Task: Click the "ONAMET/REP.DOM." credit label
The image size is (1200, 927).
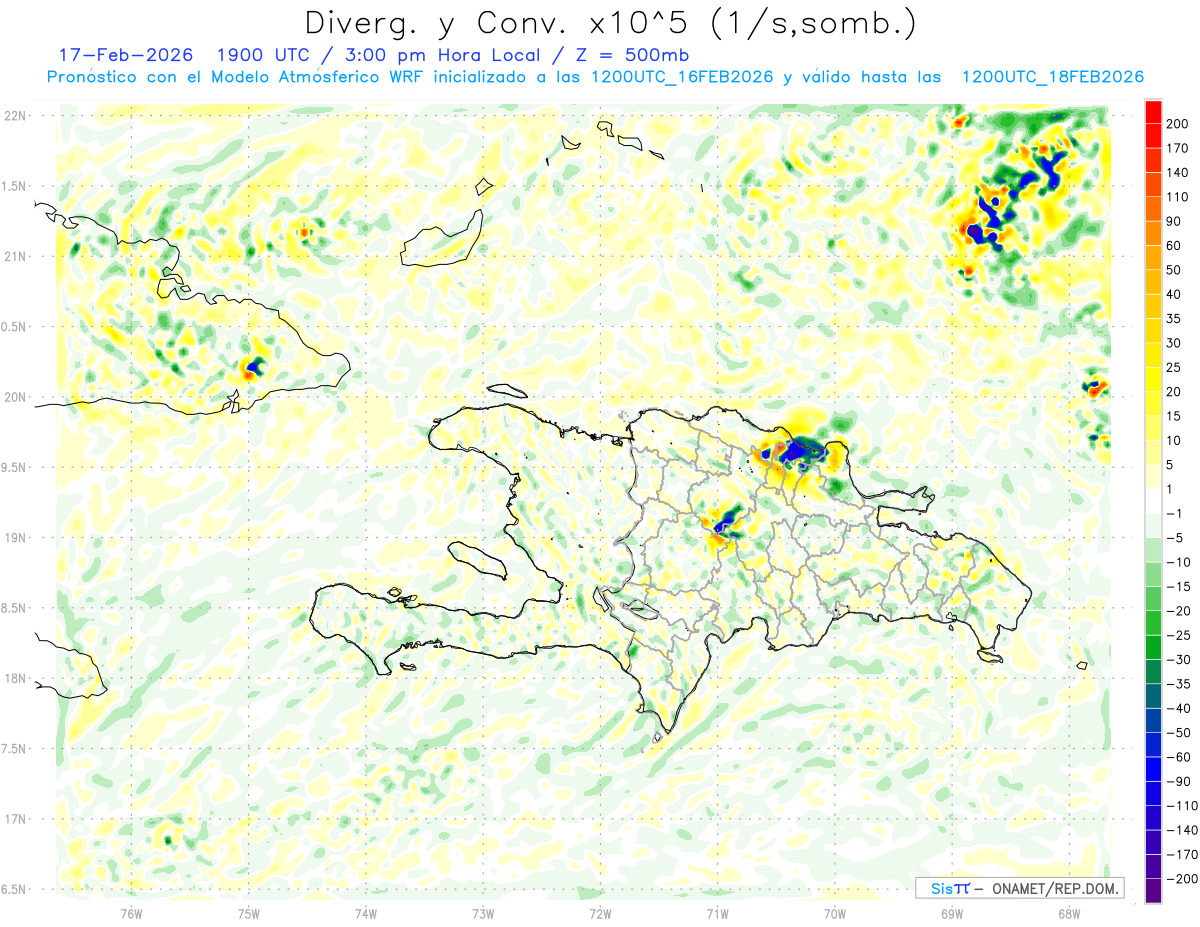Action: (1054, 888)
